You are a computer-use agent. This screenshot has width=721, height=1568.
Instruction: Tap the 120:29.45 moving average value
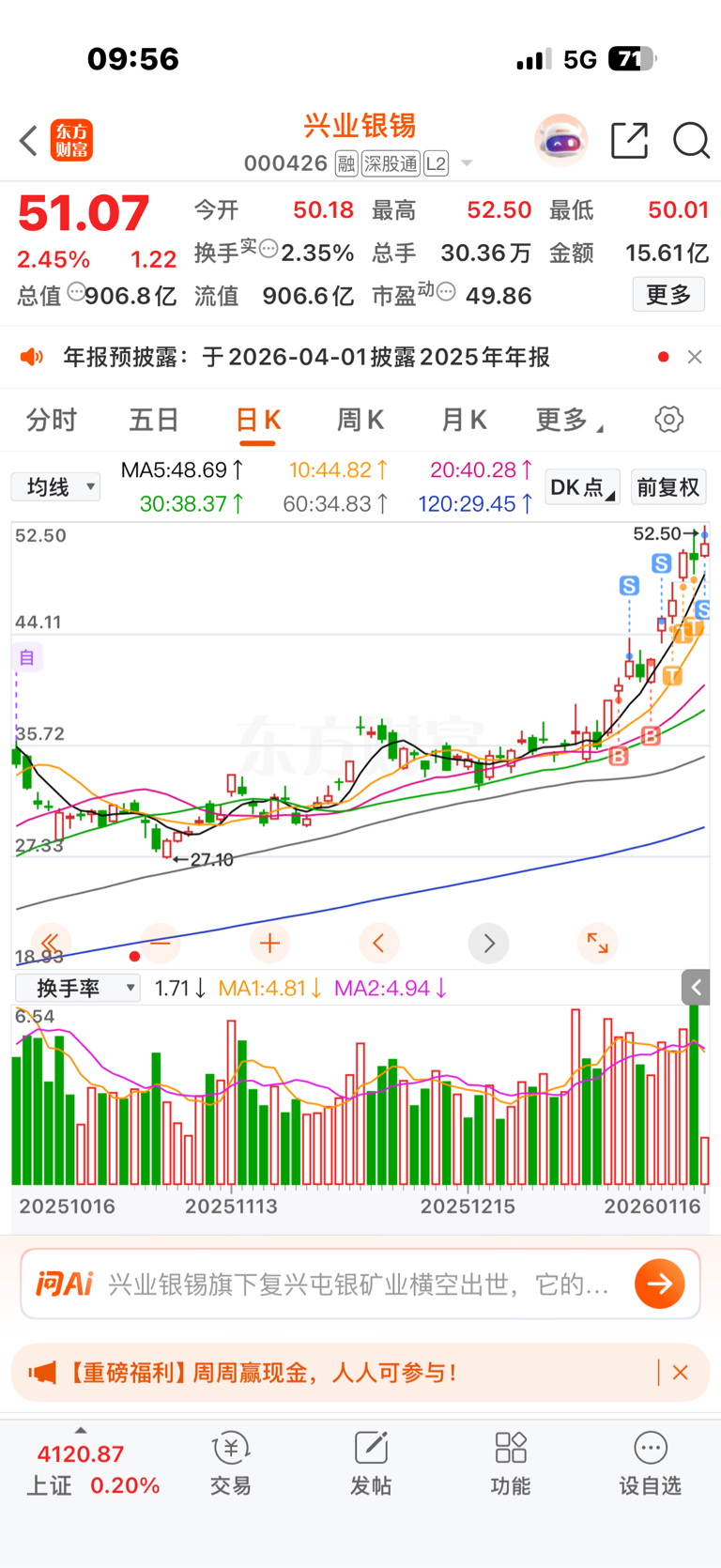(476, 504)
